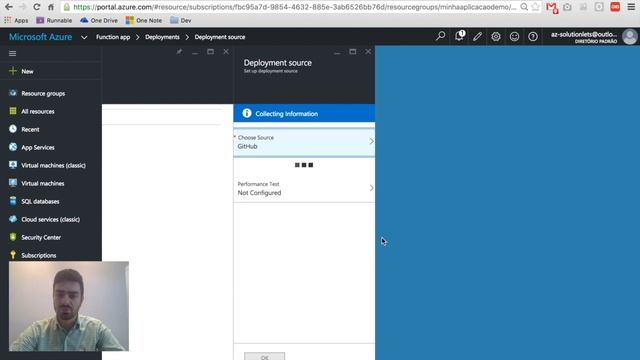Click the Collecting information banner
640x360 pixels.
[x=304, y=113]
